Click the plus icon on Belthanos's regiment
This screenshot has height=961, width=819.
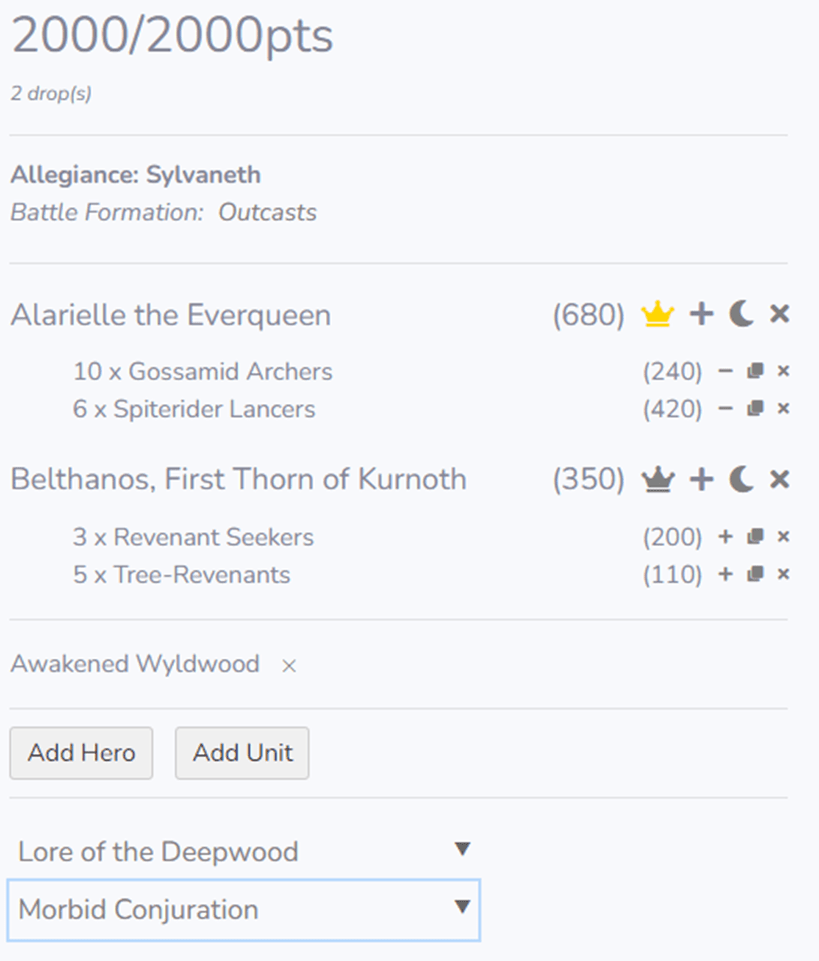[702, 480]
